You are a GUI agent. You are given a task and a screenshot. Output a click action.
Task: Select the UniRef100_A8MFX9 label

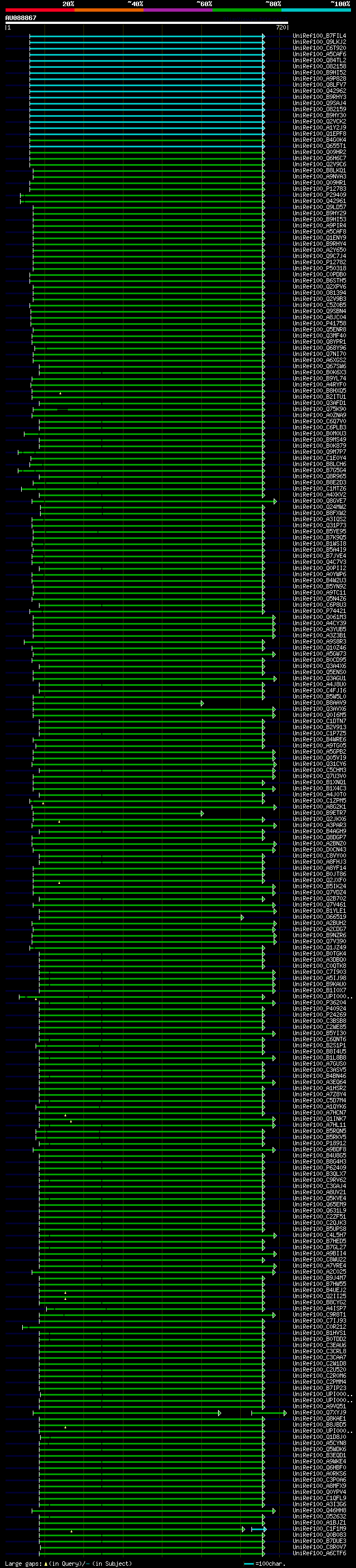pyautogui.click(x=319, y=1486)
